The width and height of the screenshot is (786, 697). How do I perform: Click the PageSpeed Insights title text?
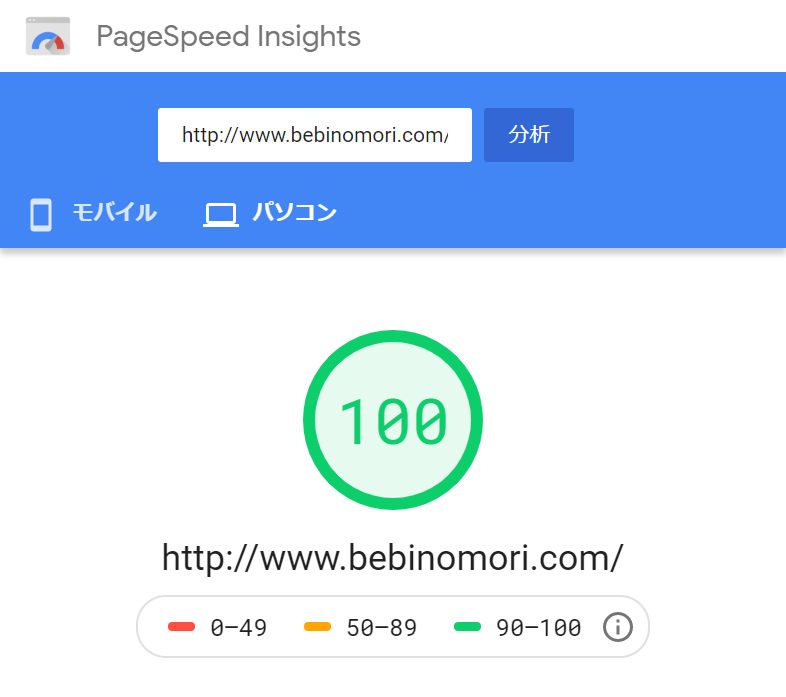click(x=229, y=37)
